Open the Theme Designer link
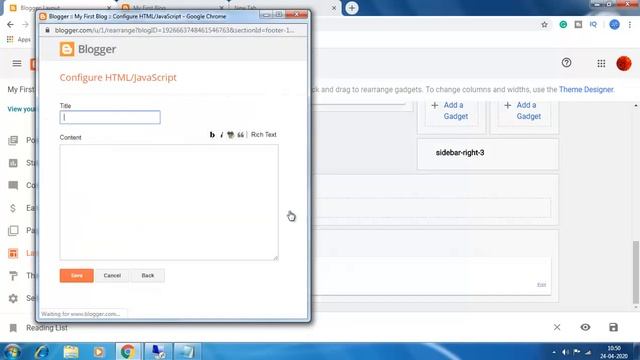This screenshot has height=360, width=640. (586, 89)
